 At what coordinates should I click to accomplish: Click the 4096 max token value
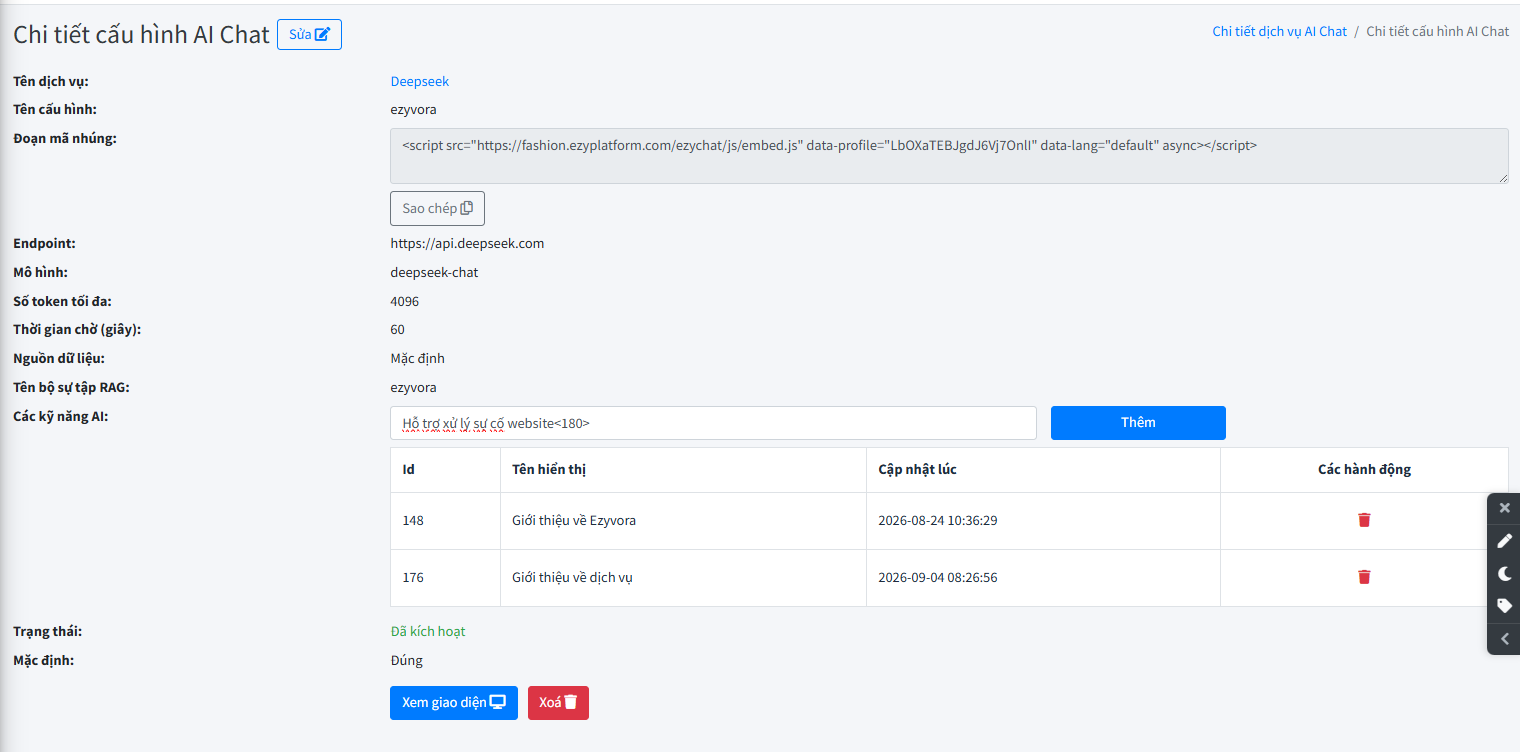405,301
